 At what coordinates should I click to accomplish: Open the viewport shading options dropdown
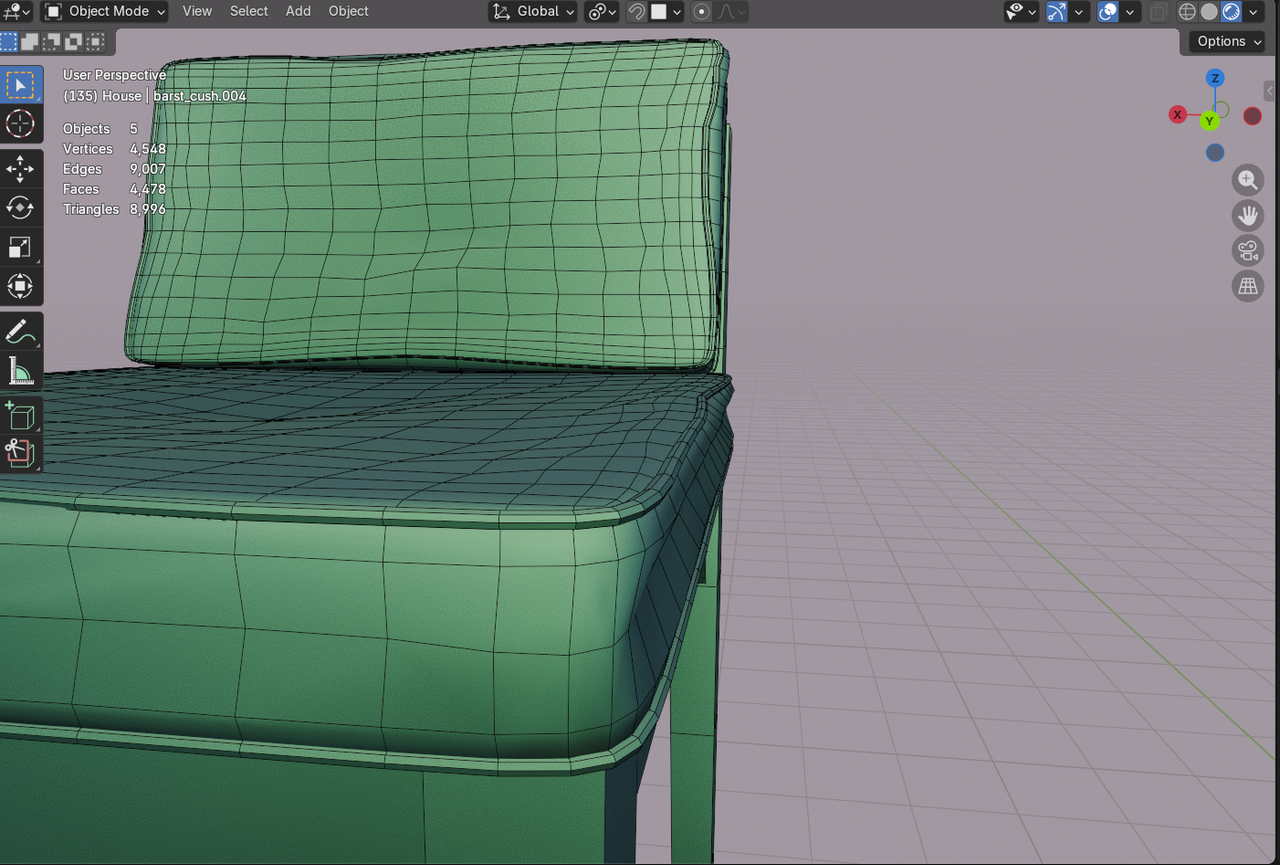click(1255, 12)
